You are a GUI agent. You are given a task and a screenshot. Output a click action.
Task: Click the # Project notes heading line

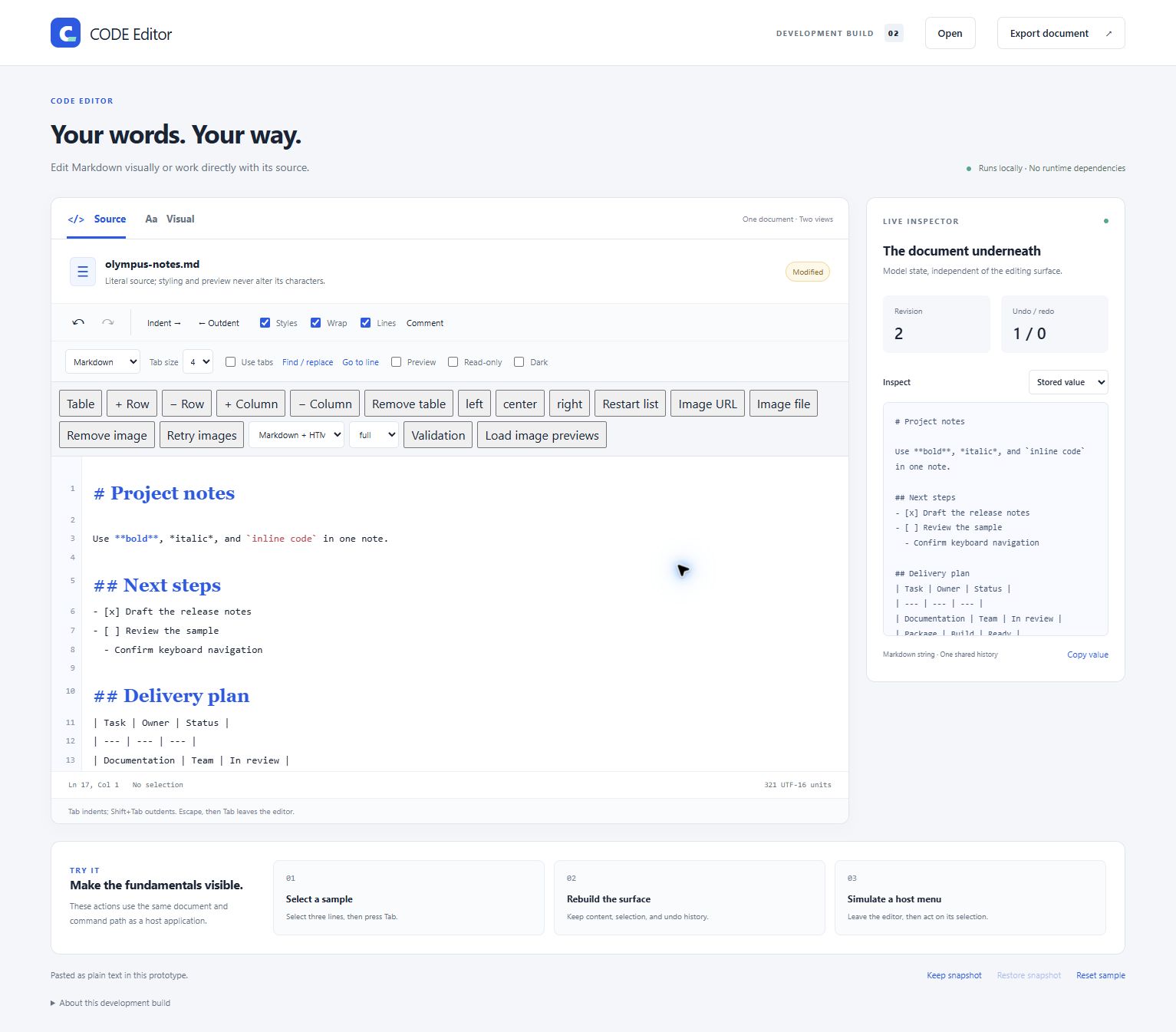point(164,493)
